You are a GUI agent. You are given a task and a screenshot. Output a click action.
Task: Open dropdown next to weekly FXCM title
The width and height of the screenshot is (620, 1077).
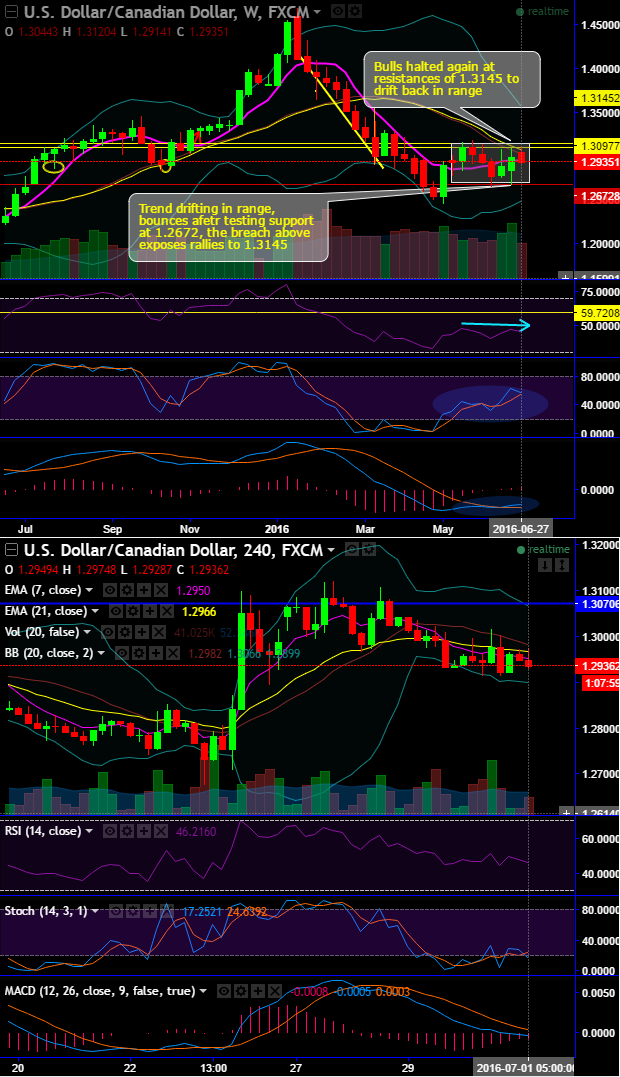coord(317,12)
